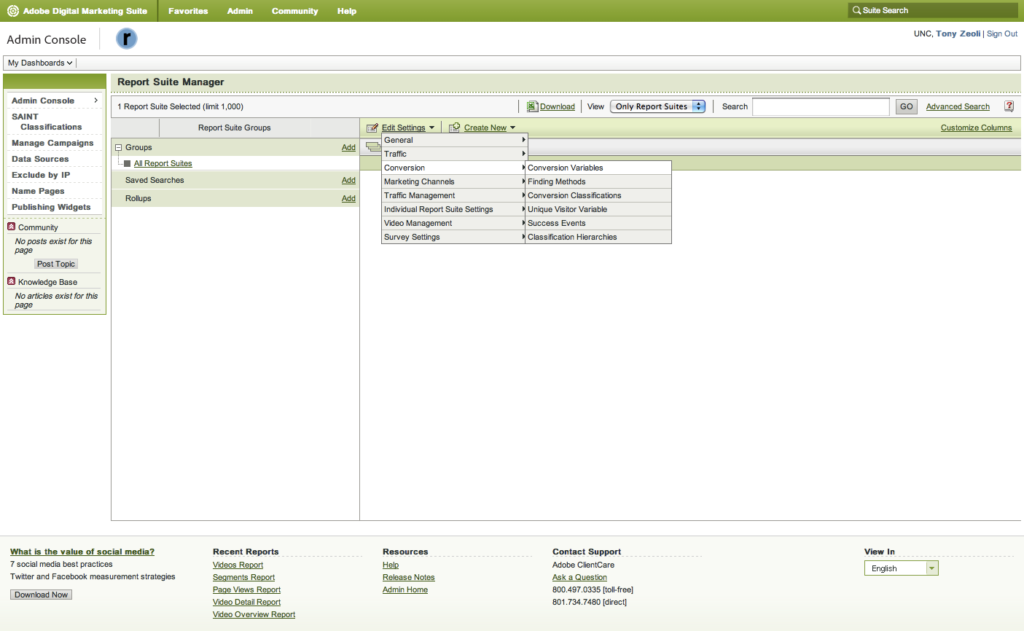Screen dimensions: 1024x631
Task: Click the Community section red icon
Action: coord(11,227)
